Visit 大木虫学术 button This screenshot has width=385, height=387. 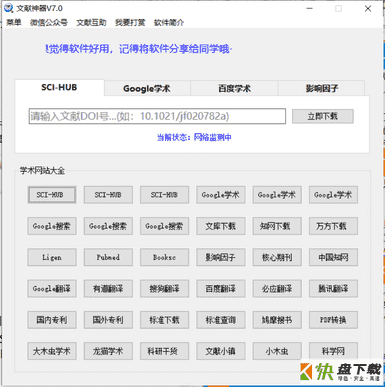(x=52, y=351)
